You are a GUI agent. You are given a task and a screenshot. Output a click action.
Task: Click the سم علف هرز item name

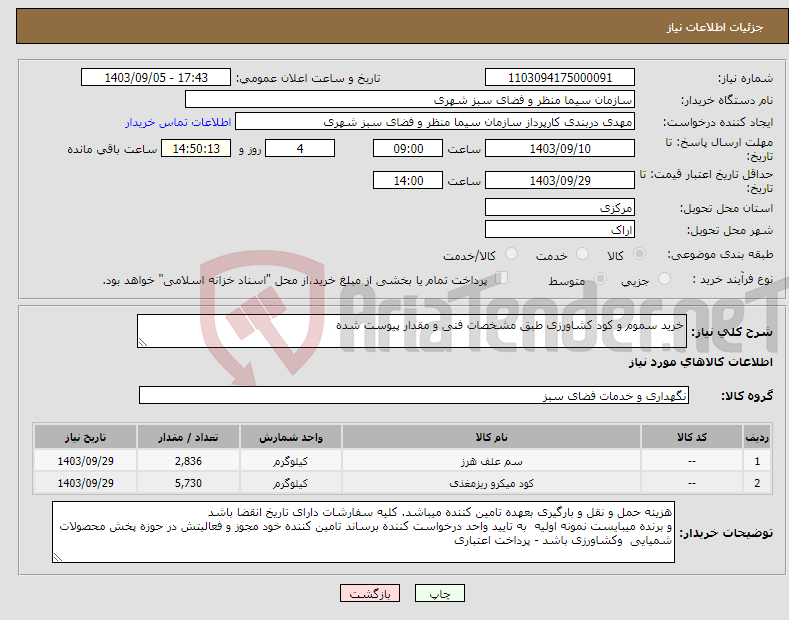click(491, 461)
